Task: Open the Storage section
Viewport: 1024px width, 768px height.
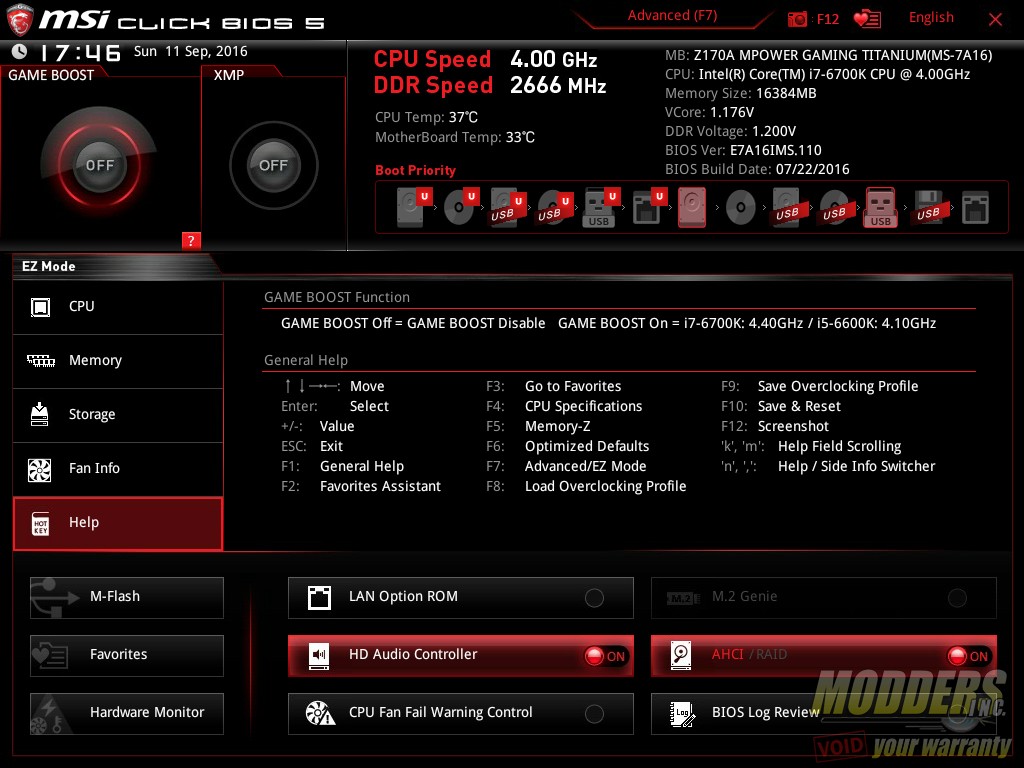Action: tap(118, 415)
